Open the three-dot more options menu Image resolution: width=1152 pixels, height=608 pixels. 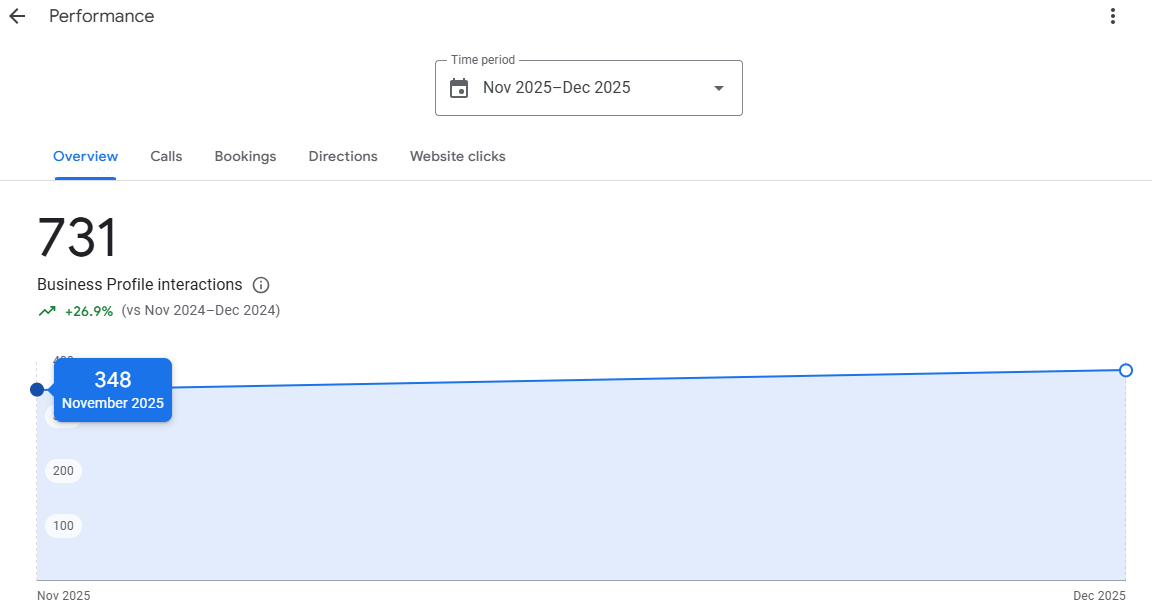[1113, 16]
